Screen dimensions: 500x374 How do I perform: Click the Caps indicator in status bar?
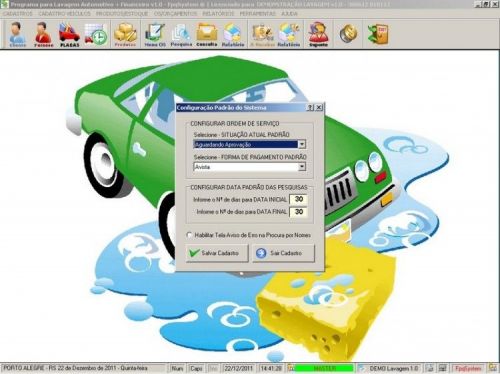click(196, 368)
